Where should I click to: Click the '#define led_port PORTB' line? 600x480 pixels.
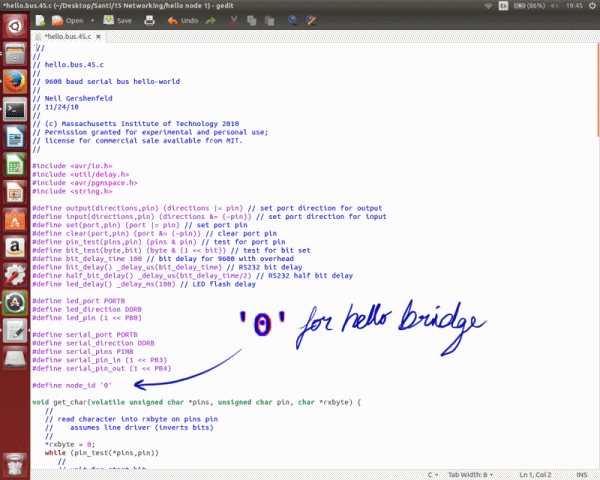coord(78,301)
